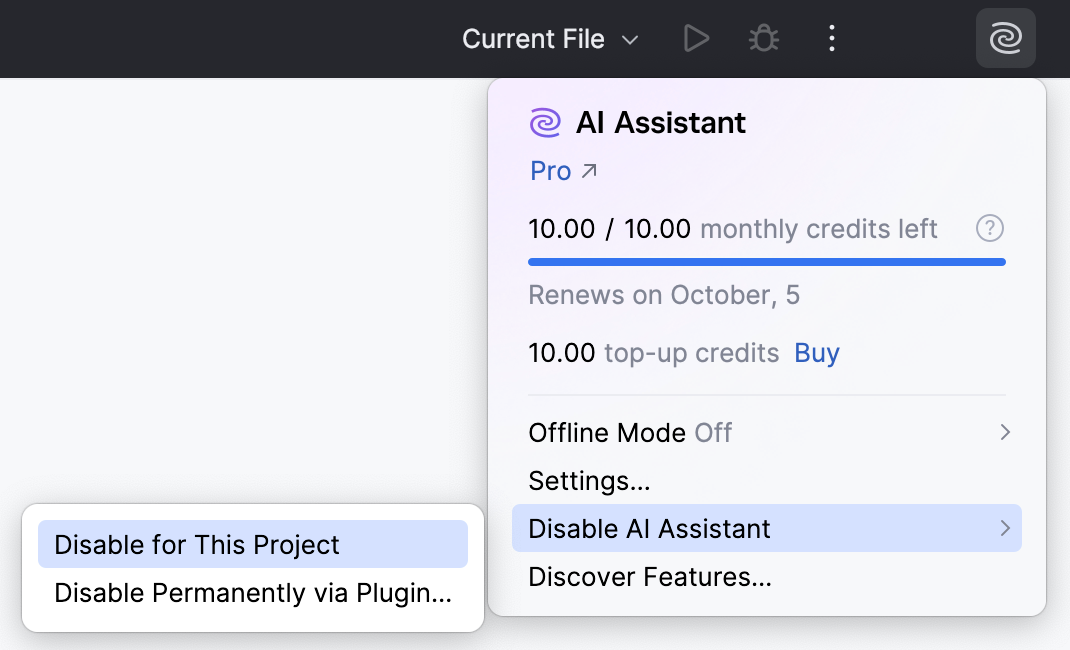1070x650 pixels.
Task: Open the Current File run configuration dropdown
Action: pos(550,39)
